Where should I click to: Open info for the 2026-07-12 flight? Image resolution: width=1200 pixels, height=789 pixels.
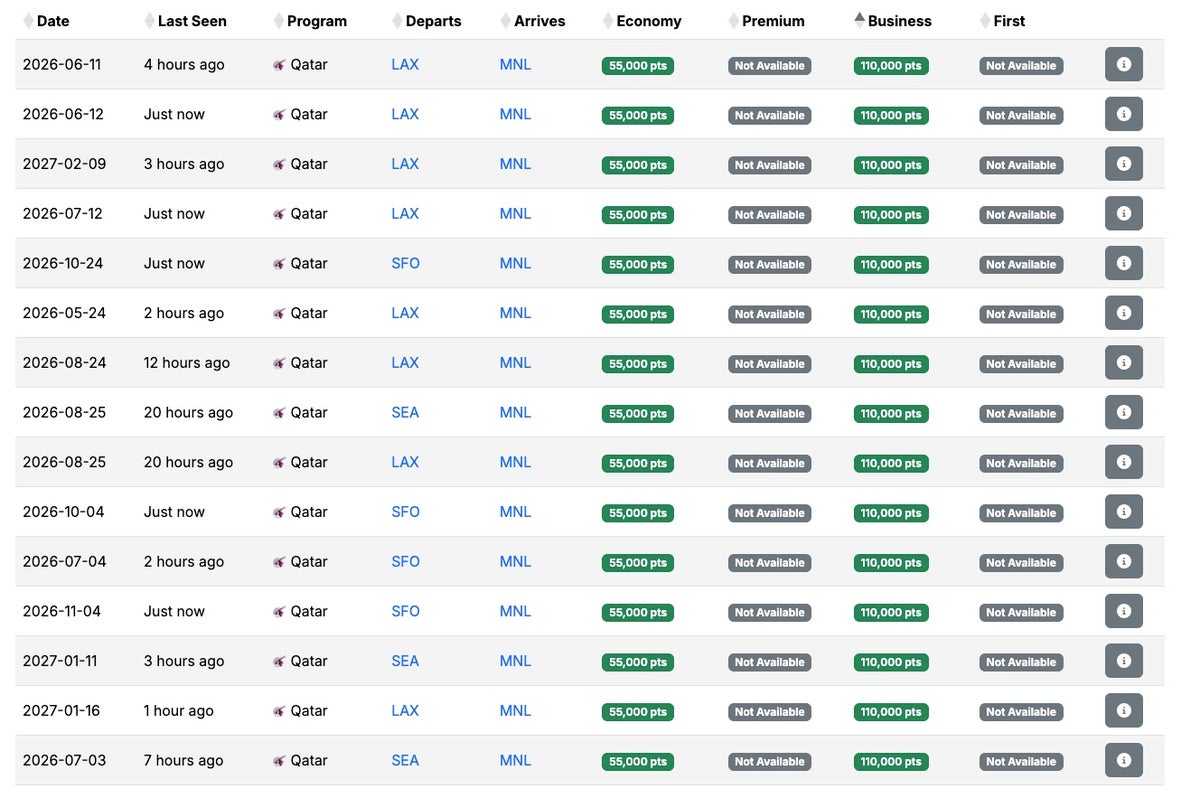[x=1123, y=213]
